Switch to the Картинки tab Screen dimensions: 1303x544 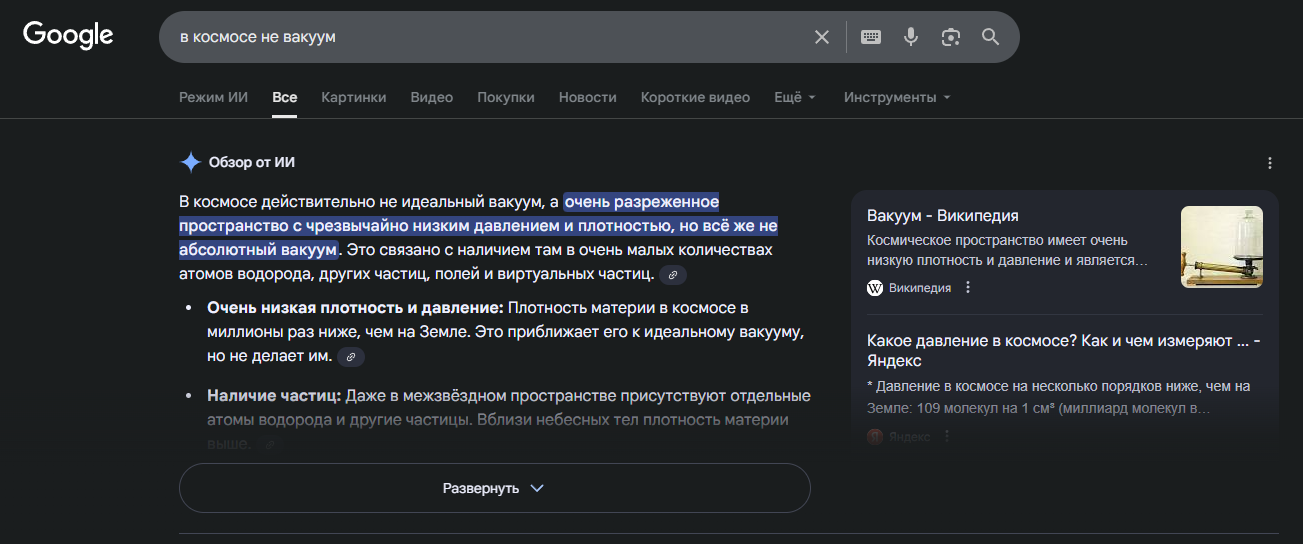tap(353, 97)
